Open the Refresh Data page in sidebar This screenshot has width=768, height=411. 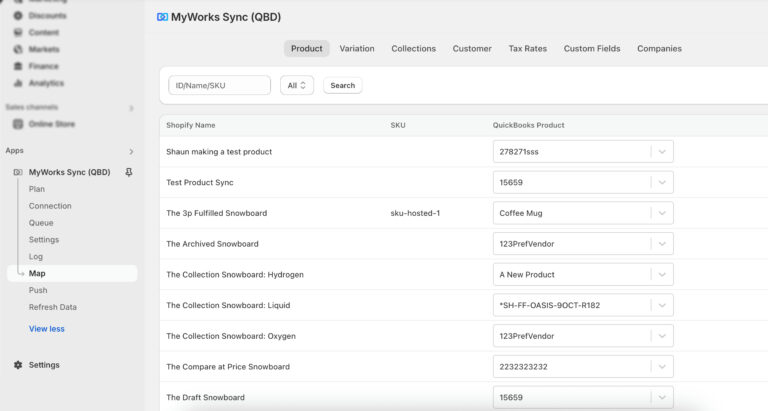pyautogui.click(x=52, y=307)
